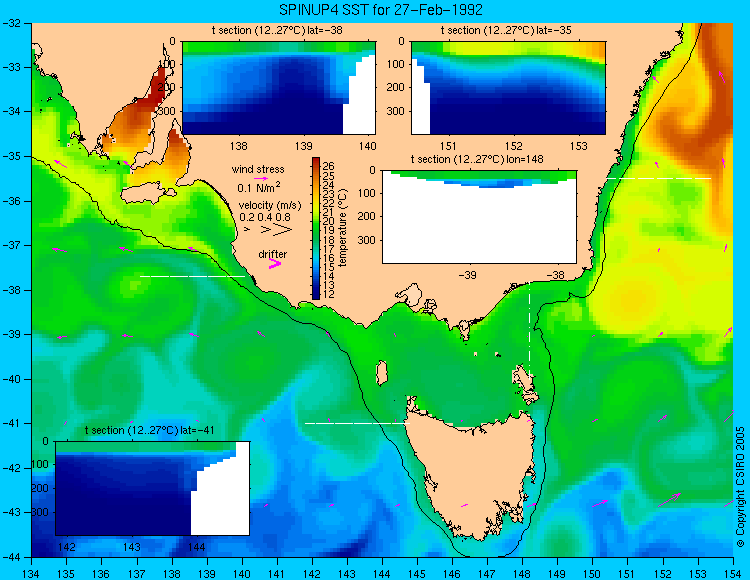
Task: Click King Island northwest of Tasmania
Action: tap(382, 373)
